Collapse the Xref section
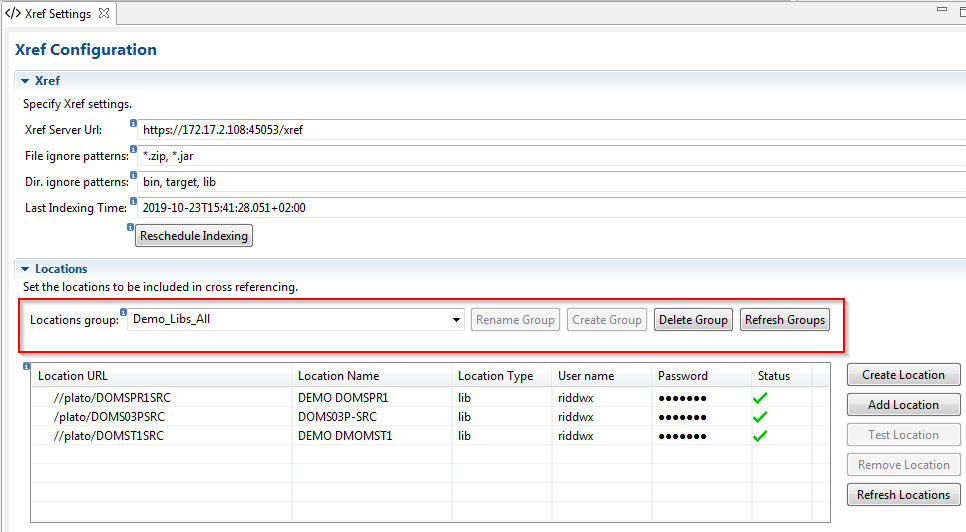This screenshot has height=532, width=966. pos(25,81)
